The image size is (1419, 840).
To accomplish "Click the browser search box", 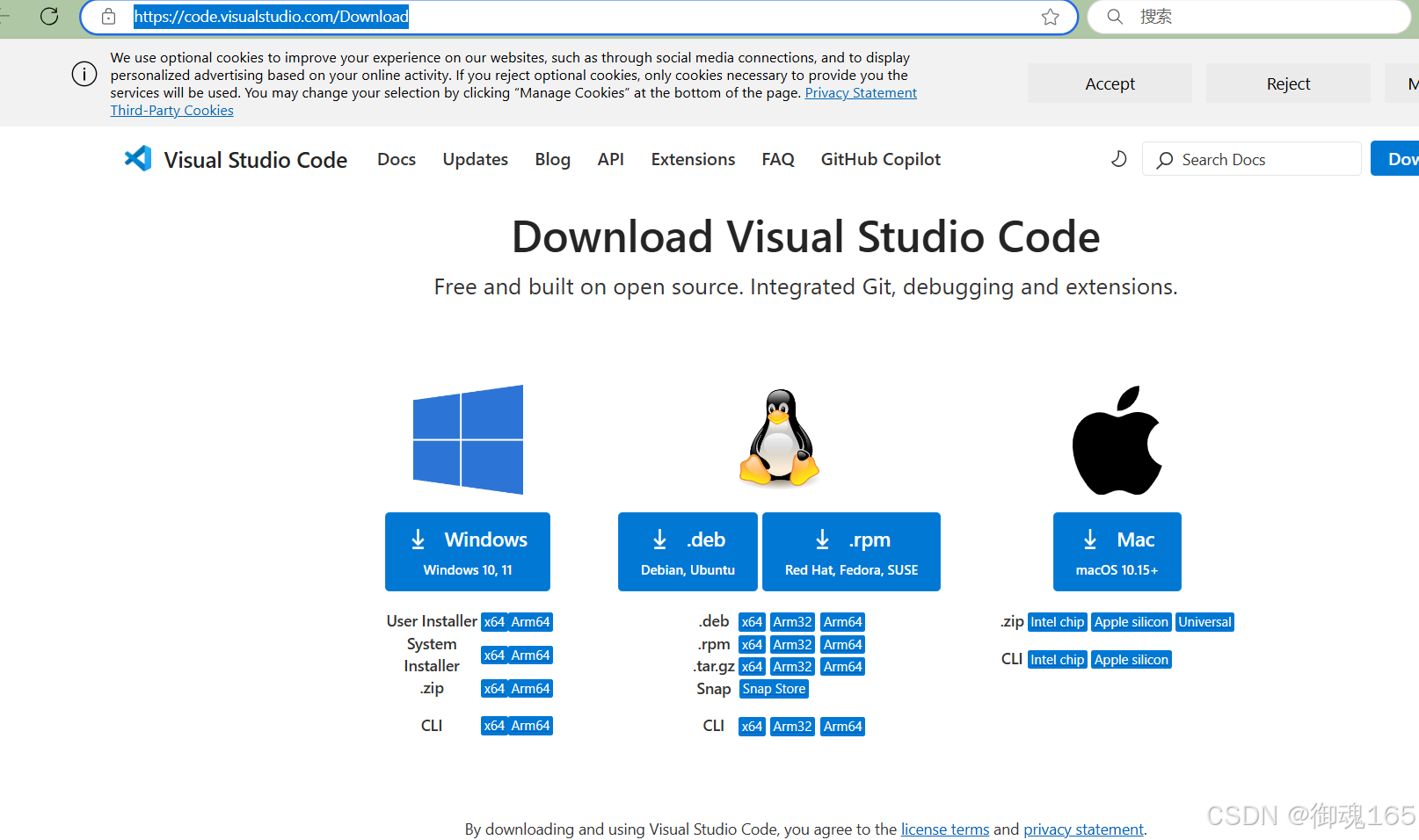I will pyautogui.click(x=1249, y=17).
